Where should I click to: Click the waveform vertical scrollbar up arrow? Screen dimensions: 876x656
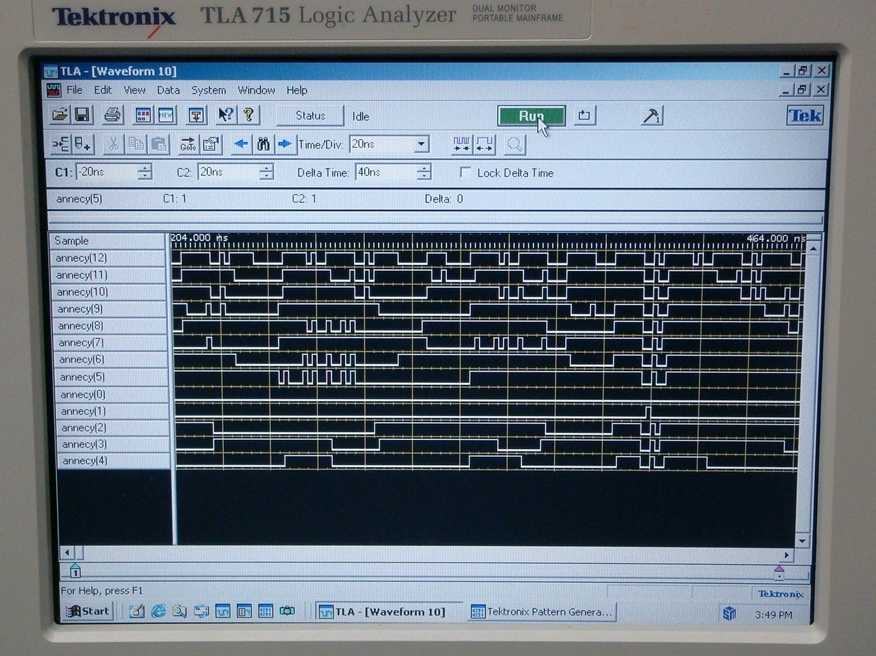click(x=814, y=249)
